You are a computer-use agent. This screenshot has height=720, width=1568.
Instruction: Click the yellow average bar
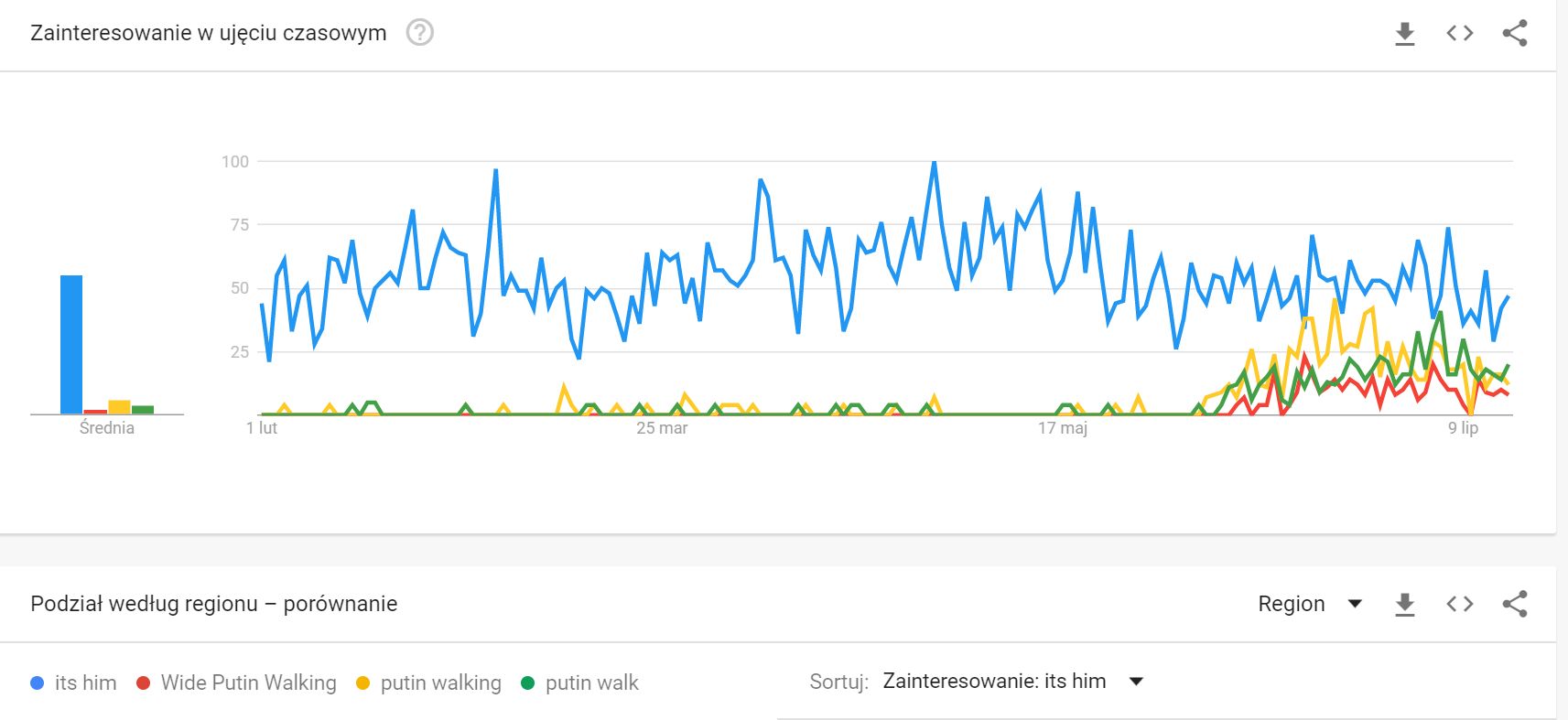[119, 407]
